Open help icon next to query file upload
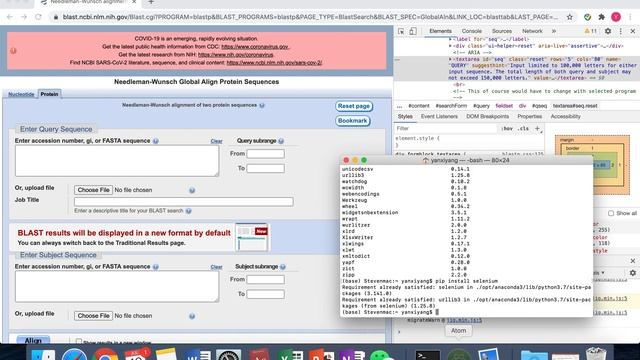640x360 pixels. pyautogui.click(x=192, y=190)
